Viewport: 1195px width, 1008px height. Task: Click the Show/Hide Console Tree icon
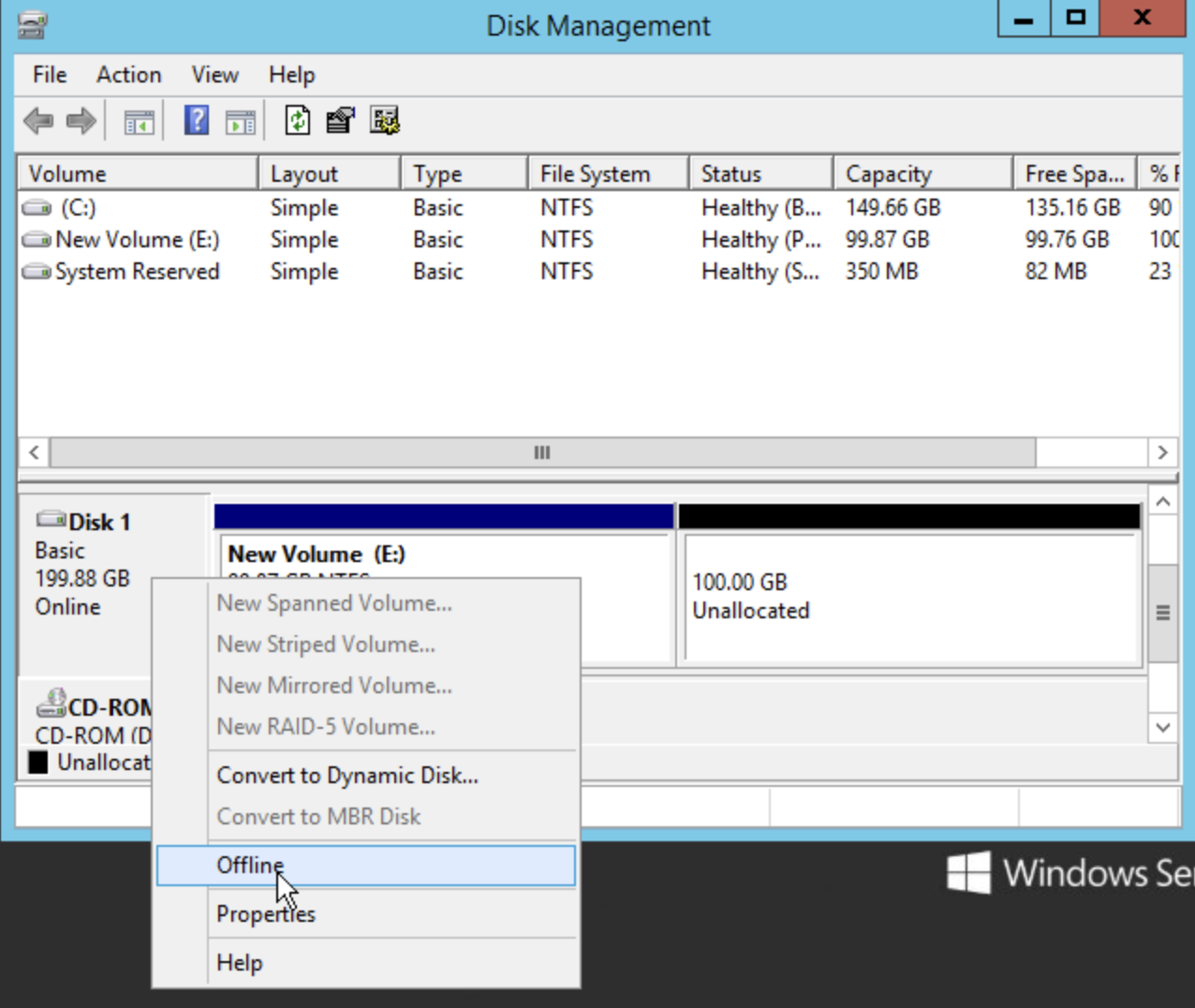click(x=139, y=122)
